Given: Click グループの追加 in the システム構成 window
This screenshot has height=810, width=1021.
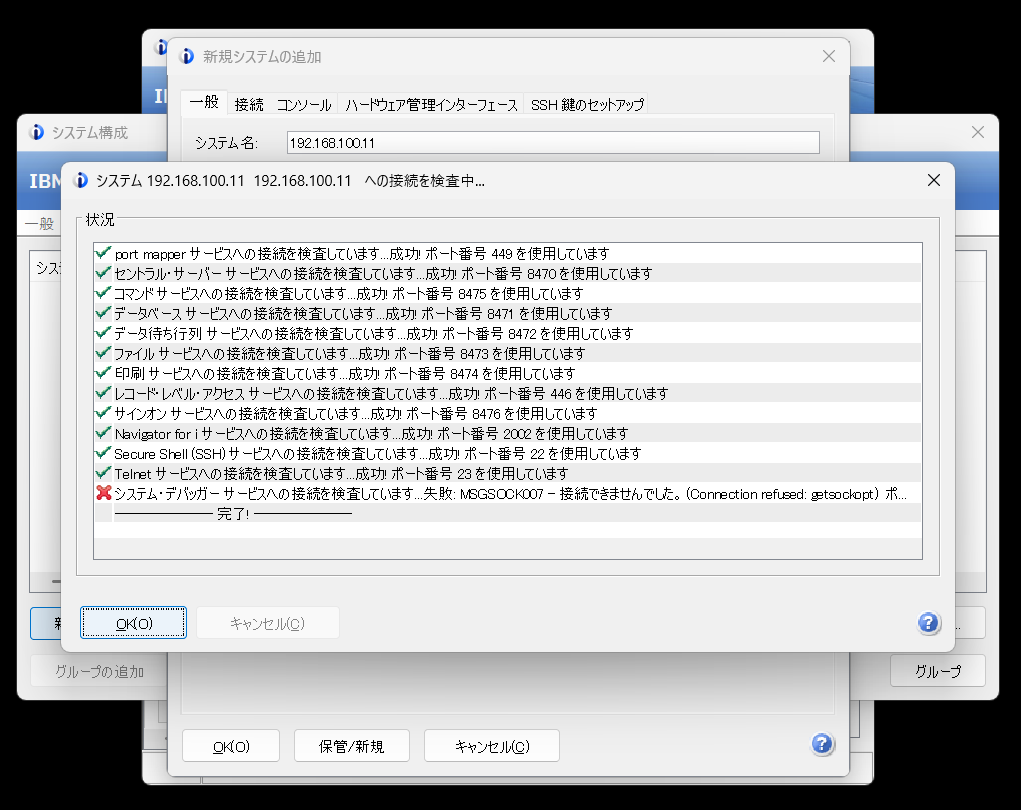Looking at the screenshot, I should pyautogui.click(x=99, y=671).
